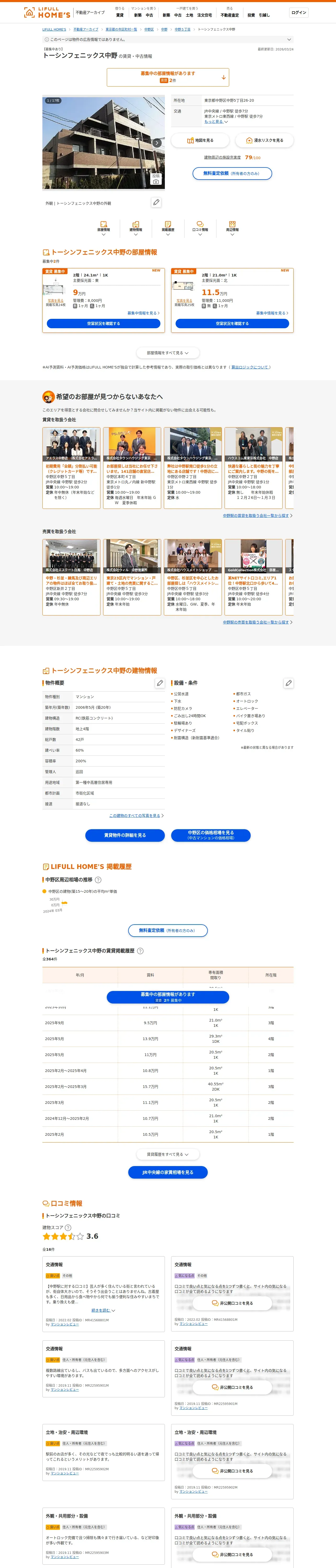Jump to 部屋情報 section anchor

point(104,228)
